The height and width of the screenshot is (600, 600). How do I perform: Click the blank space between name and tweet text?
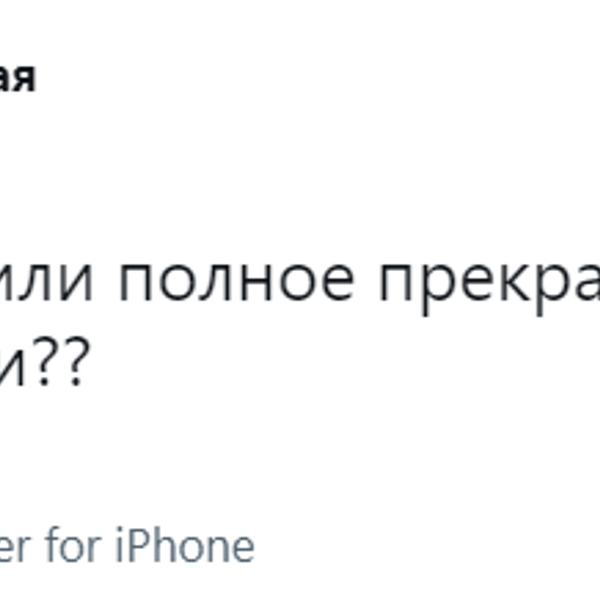click(268, 172)
